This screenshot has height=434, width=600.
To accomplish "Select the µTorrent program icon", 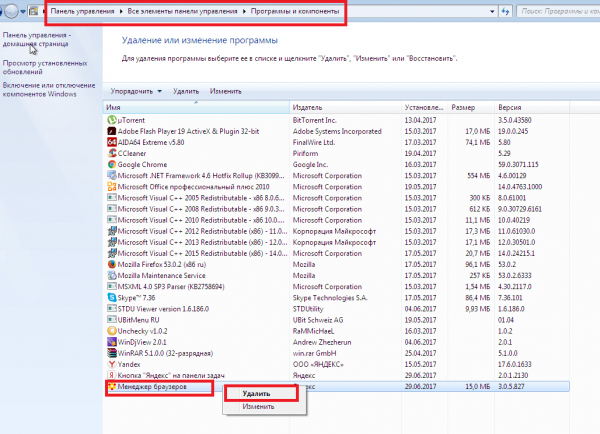I will click(x=110, y=120).
